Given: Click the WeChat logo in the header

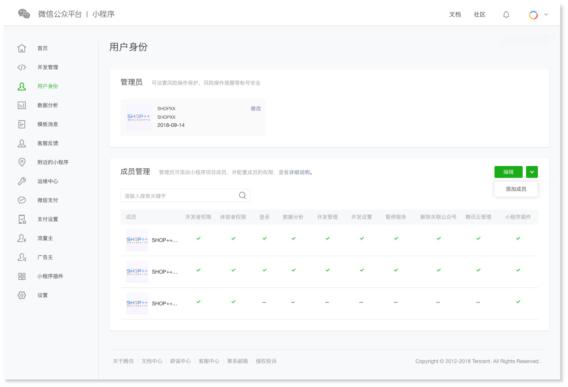Looking at the screenshot, I should click(x=24, y=14).
